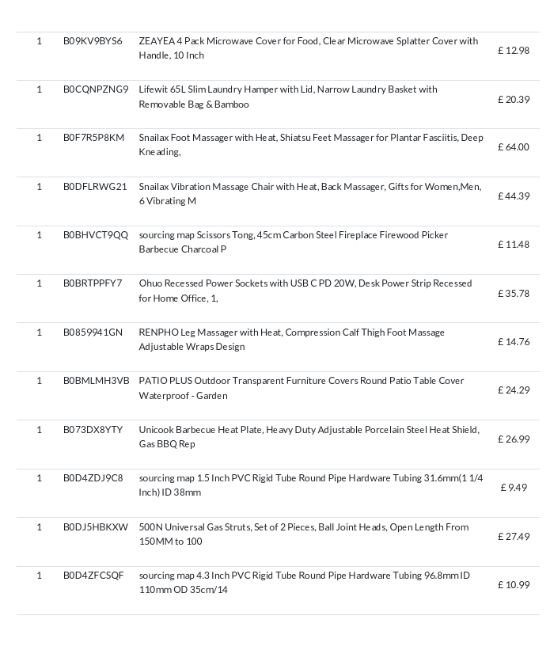550x650 pixels.
Task: Click ASIN code B0CQNPZNG9
Action: click(96, 89)
